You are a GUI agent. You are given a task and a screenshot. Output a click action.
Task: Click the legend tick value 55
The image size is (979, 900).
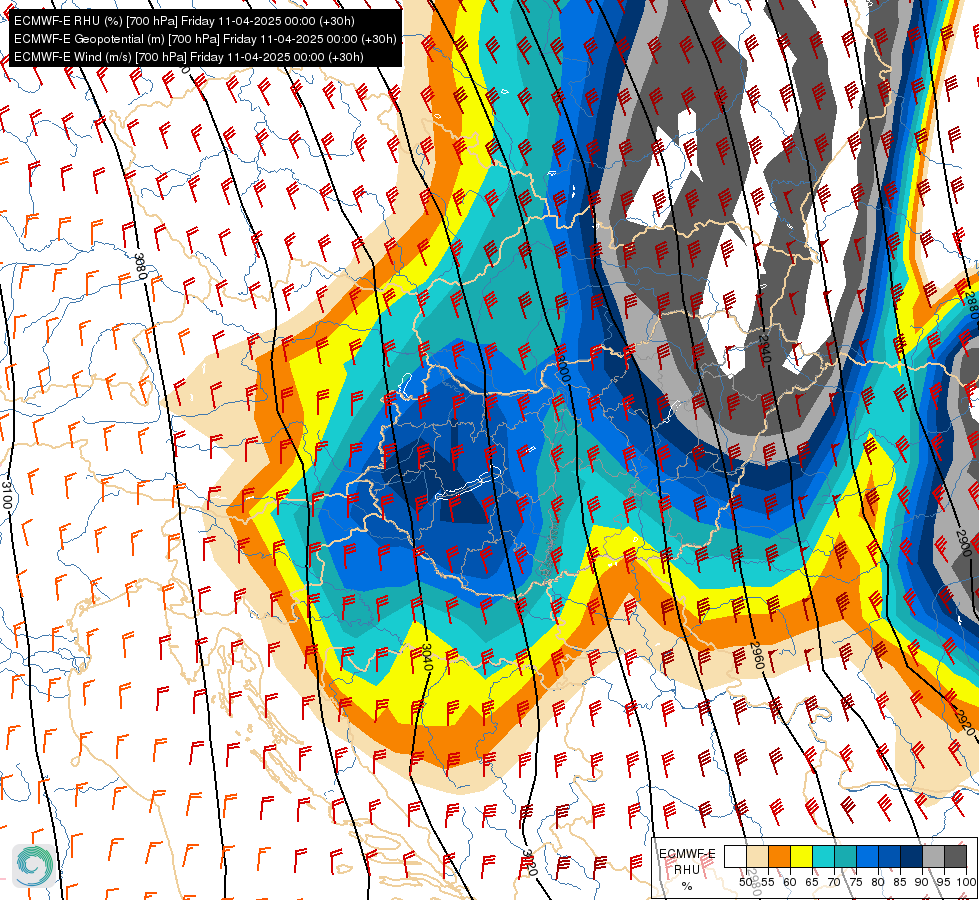pyautogui.click(x=767, y=882)
